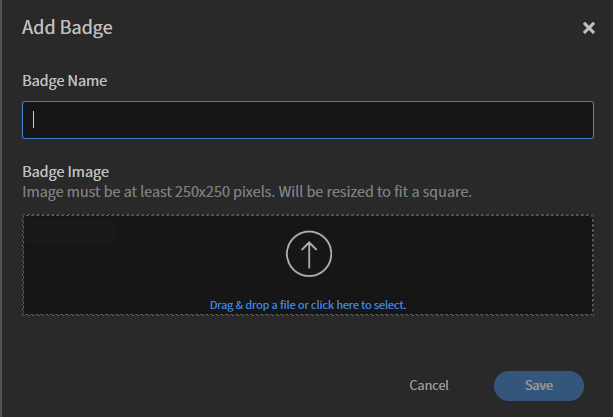This screenshot has height=417, width=613.
Task: Click the dialog's left edge bar
Action: tap(1, 208)
